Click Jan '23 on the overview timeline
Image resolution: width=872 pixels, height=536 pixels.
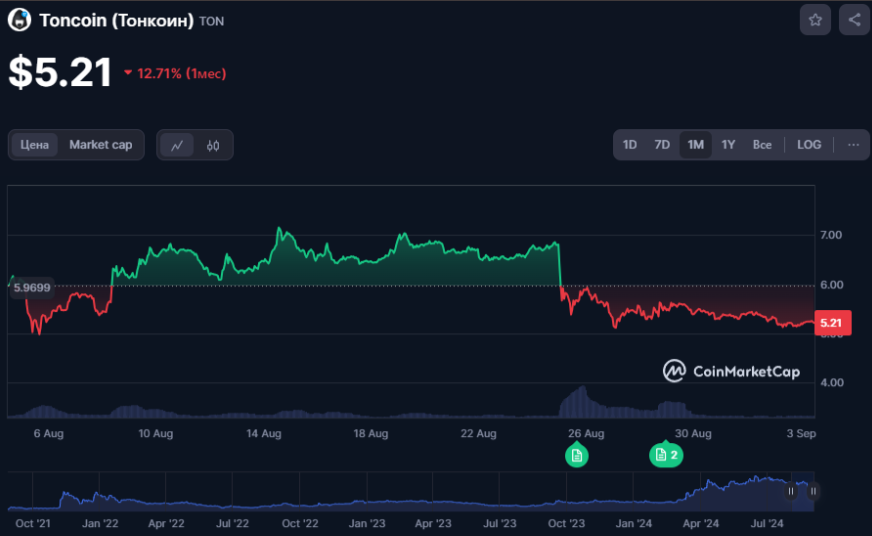367,524
